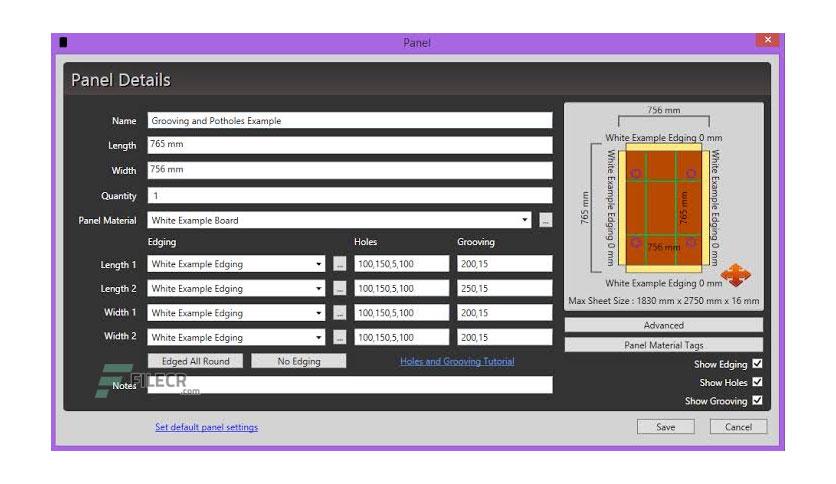This screenshot has height=484, width=836.
Task: Click the window icon in title bar
Action: click(64, 43)
